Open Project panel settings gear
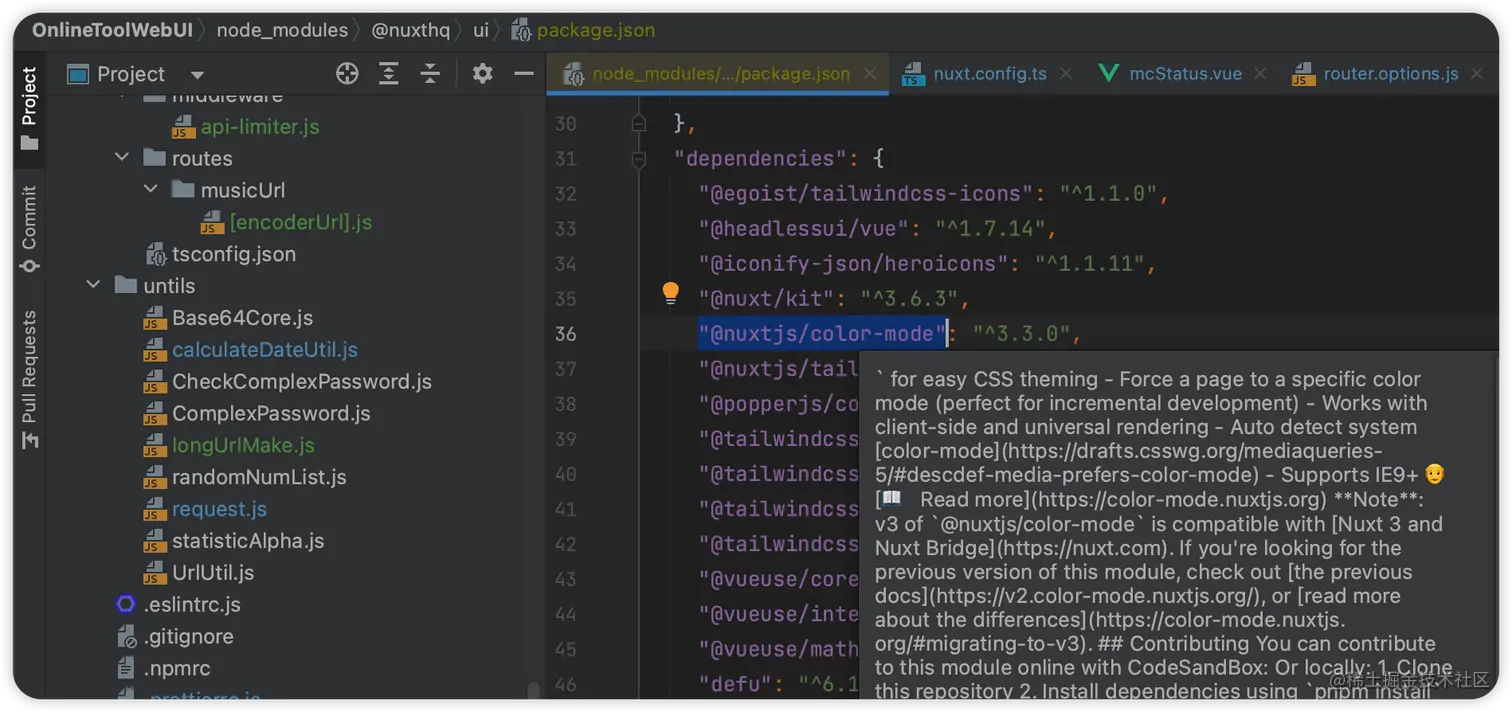The image size is (1512, 712). click(x=482, y=74)
